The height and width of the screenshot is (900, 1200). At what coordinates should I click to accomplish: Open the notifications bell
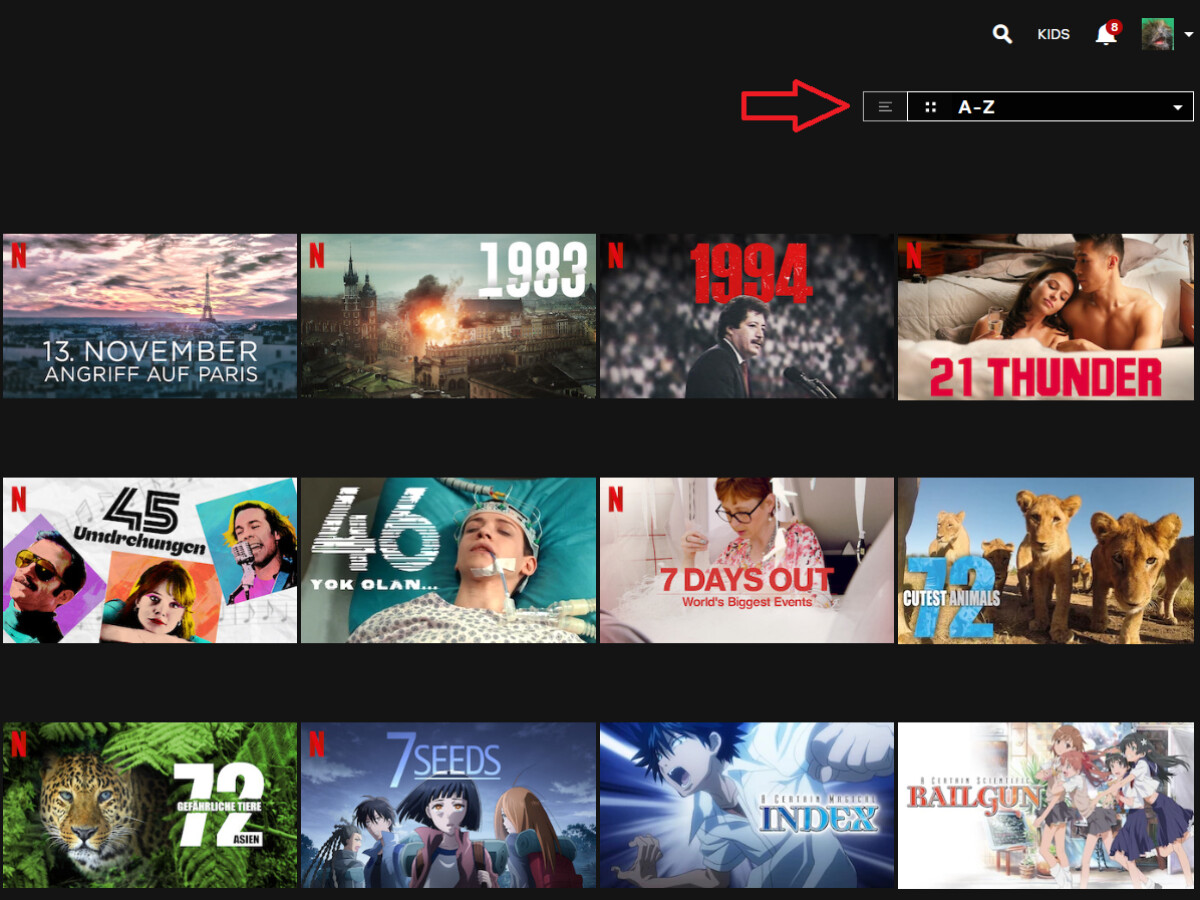1105,35
